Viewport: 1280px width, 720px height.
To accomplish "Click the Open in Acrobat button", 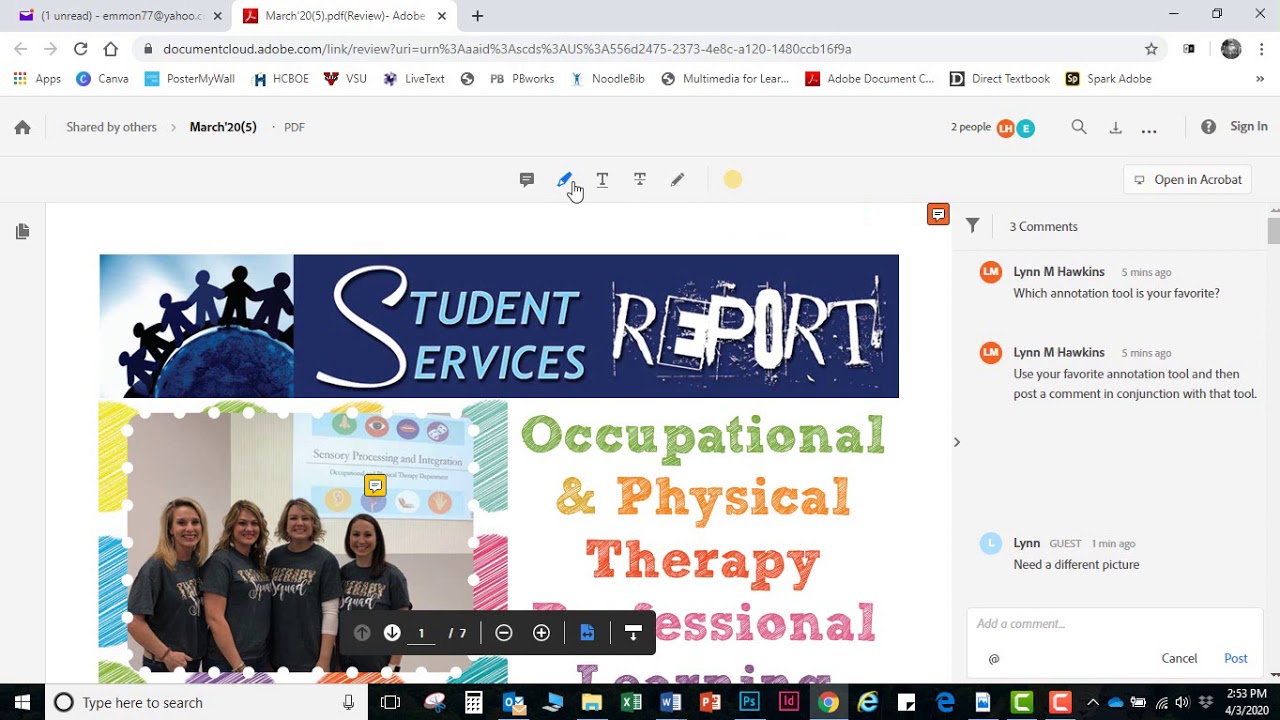I will pos(1188,180).
